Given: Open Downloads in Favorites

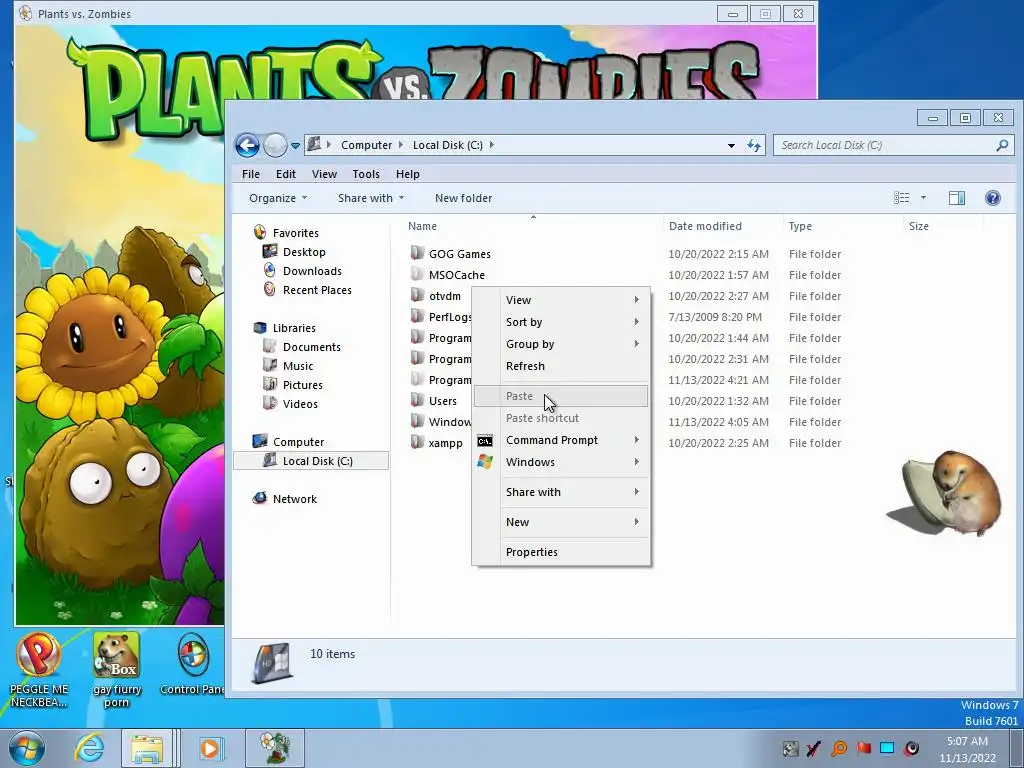Looking at the screenshot, I should point(312,270).
